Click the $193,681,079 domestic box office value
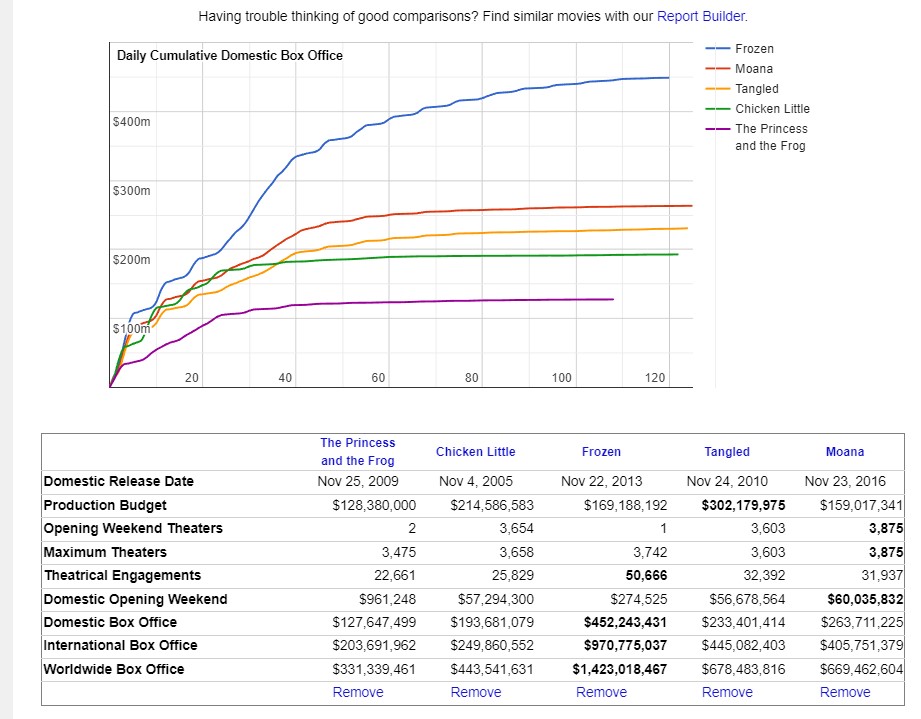This screenshot has height=719, width=921. tap(492, 622)
